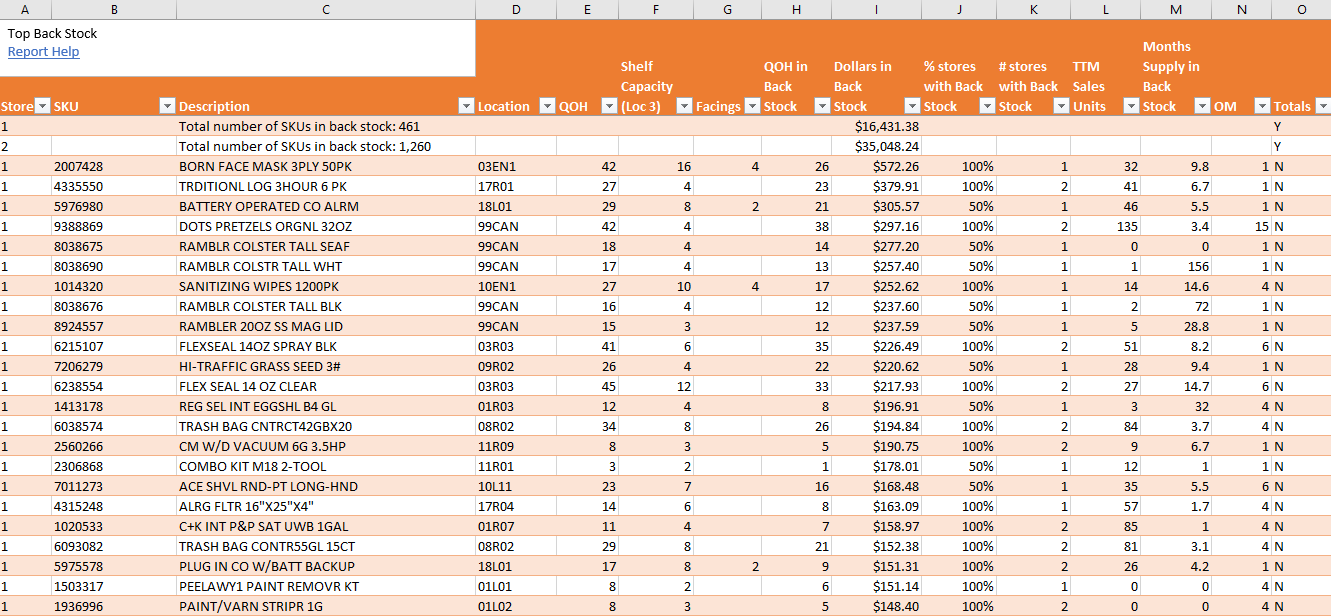Screen dimensions: 1331x616
Task: Select the PEELAWY1 PAINT REMOVR KT cell
Action: point(326,586)
